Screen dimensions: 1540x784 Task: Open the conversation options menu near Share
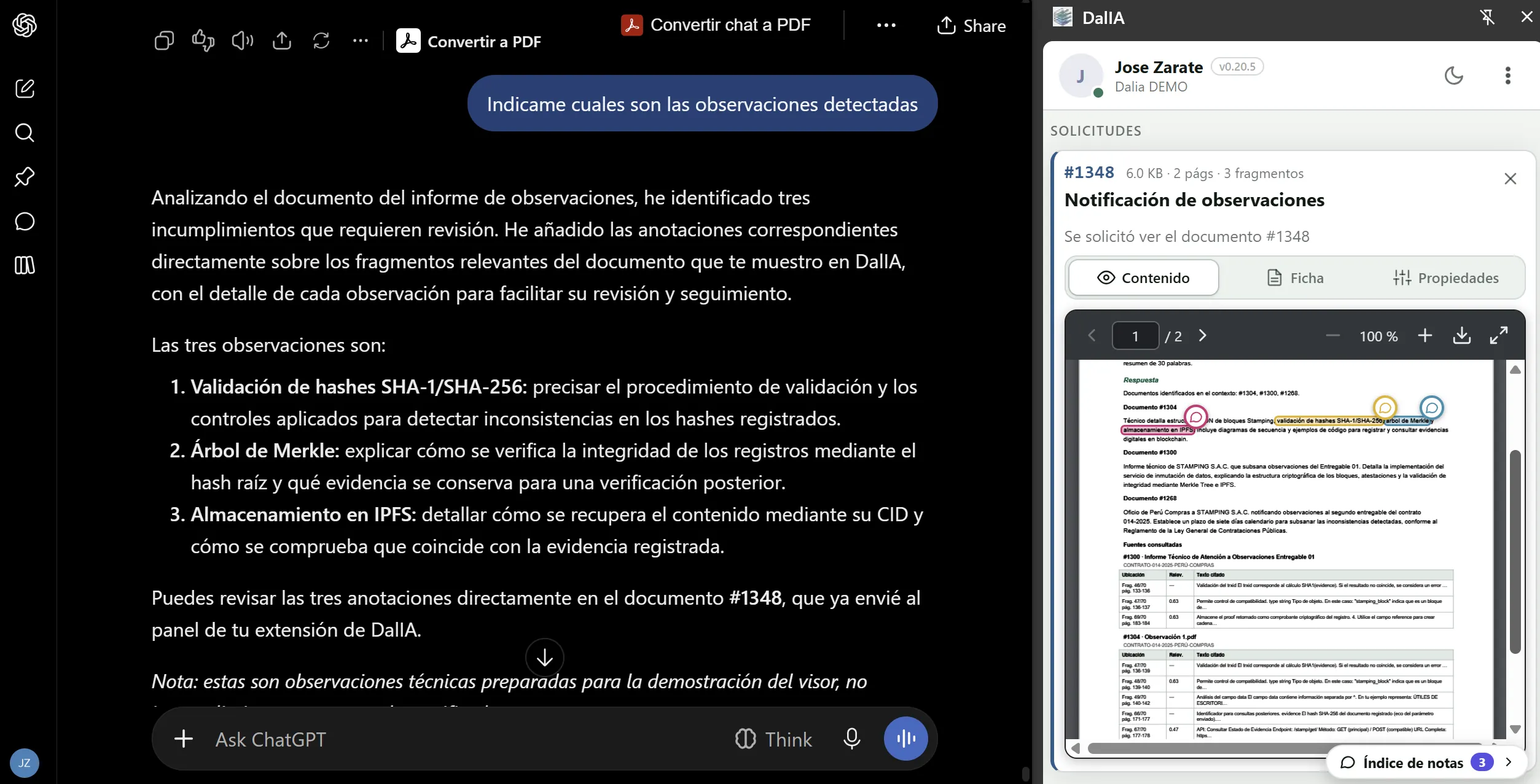pos(886,25)
